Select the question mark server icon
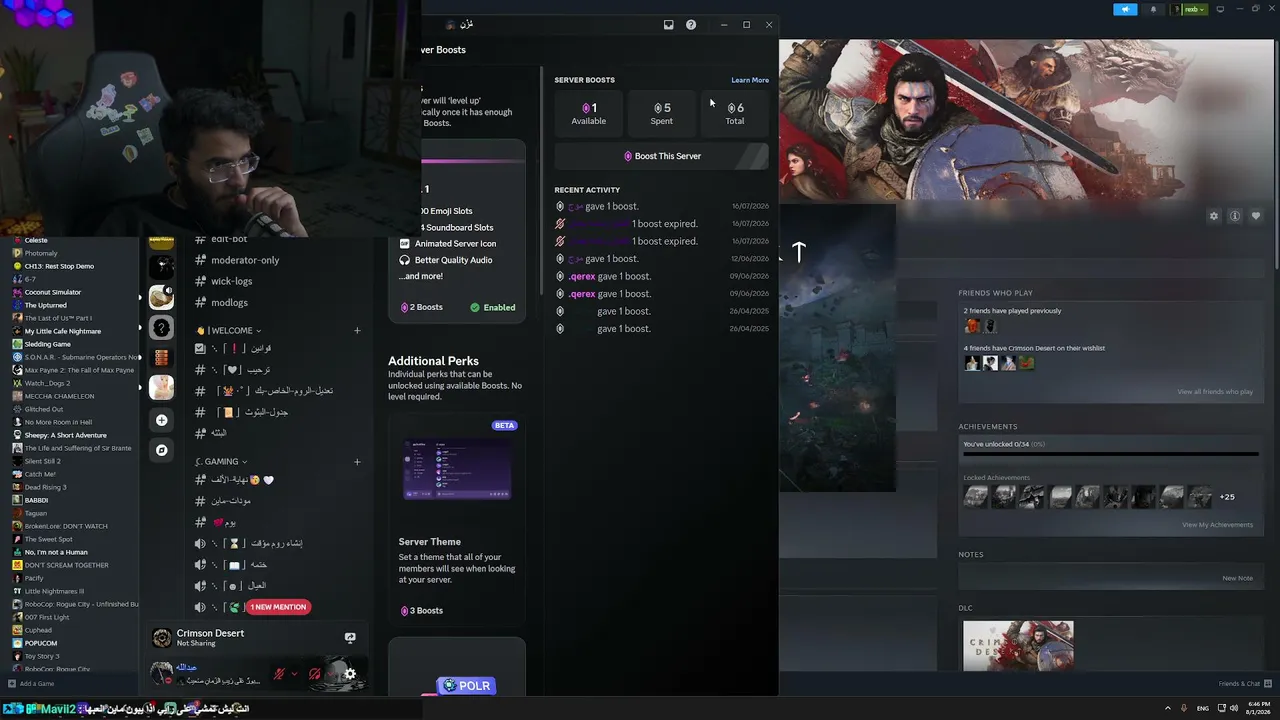The height and width of the screenshot is (720, 1280). [x=161, y=328]
